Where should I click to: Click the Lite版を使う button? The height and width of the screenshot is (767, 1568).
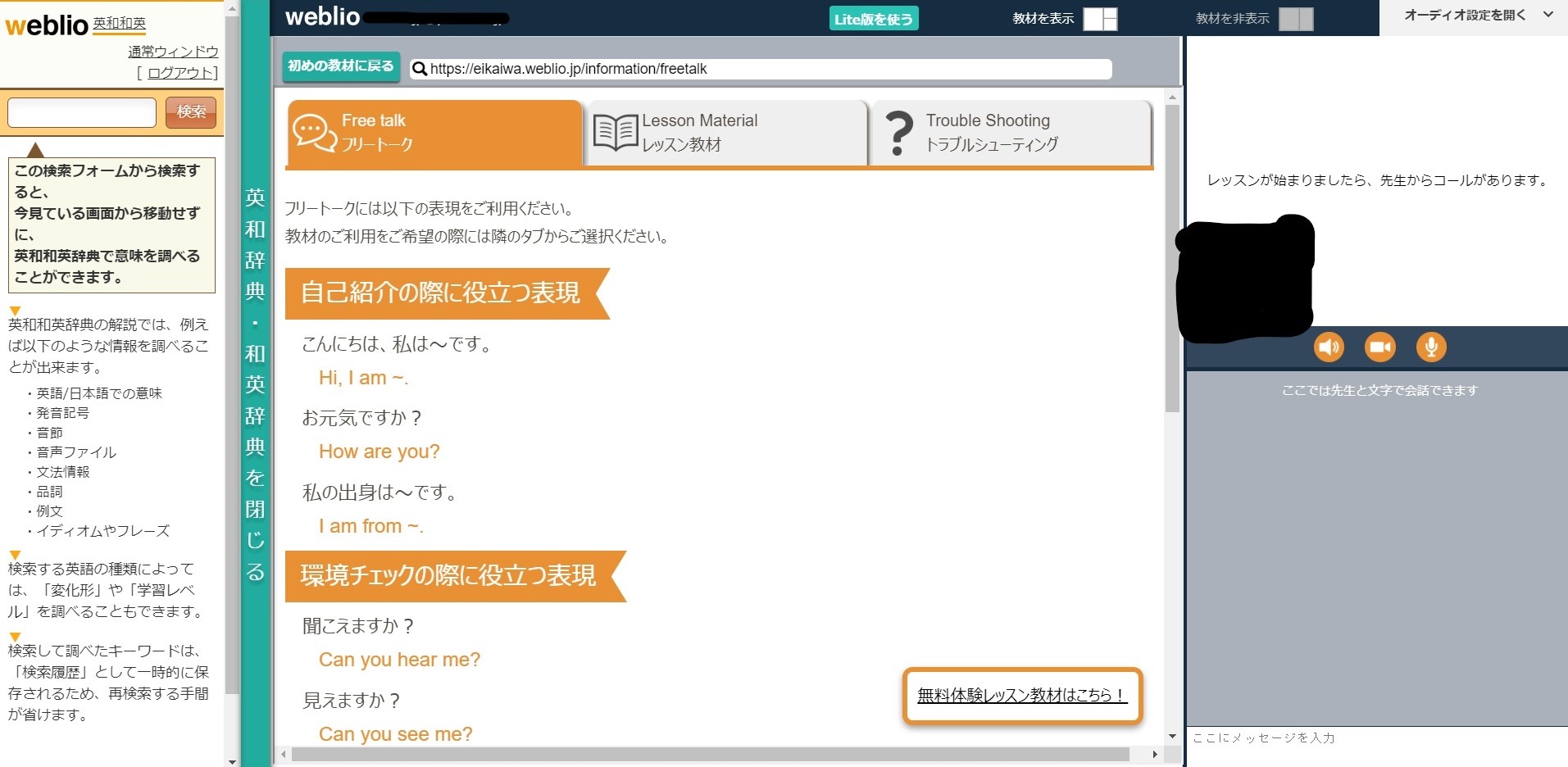coord(873,19)
